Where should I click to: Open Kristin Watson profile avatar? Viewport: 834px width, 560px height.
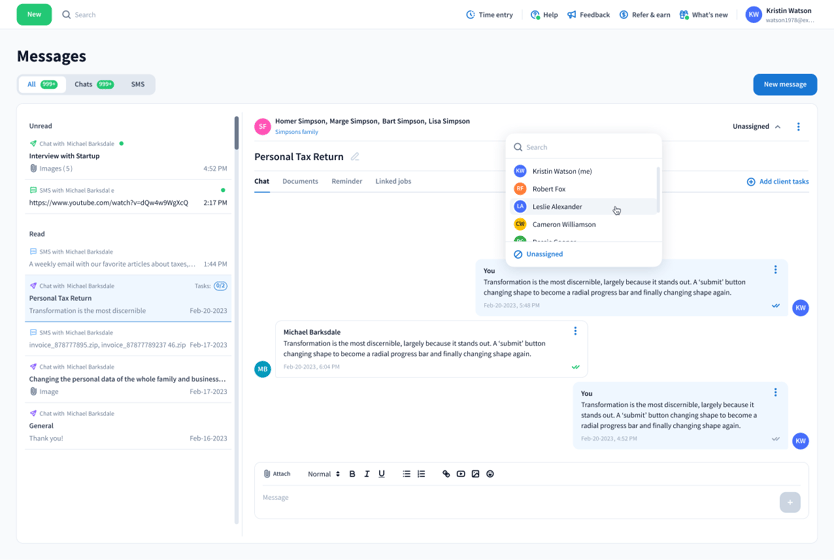pos(753,15)
